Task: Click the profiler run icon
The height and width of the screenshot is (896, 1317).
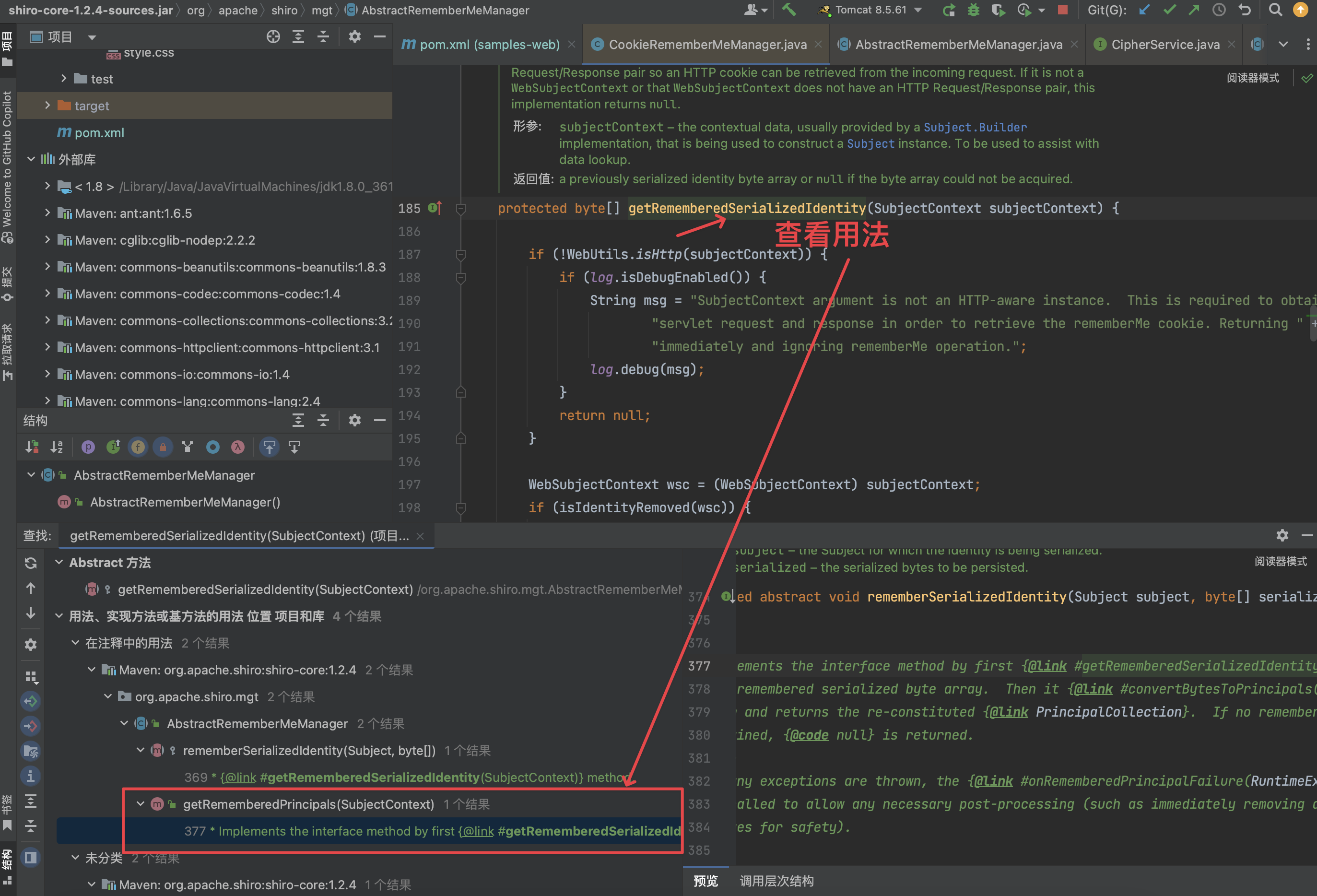Action: pos(1024,10)
